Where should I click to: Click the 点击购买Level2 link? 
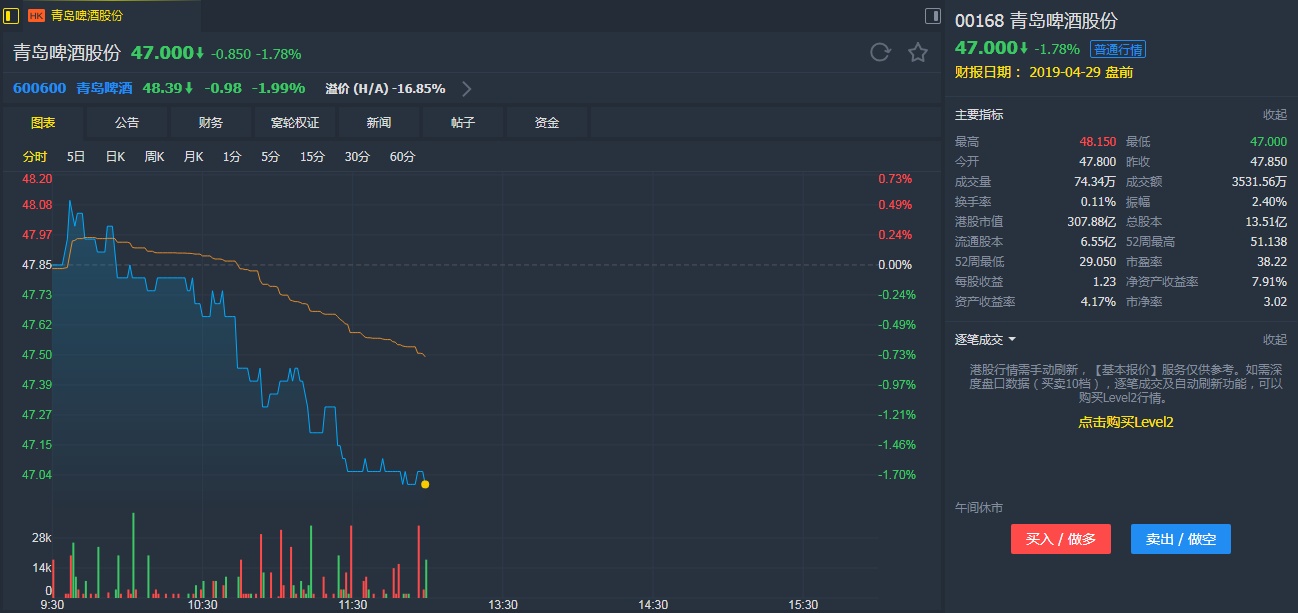pyautogui.click(x=1125, y=422)
